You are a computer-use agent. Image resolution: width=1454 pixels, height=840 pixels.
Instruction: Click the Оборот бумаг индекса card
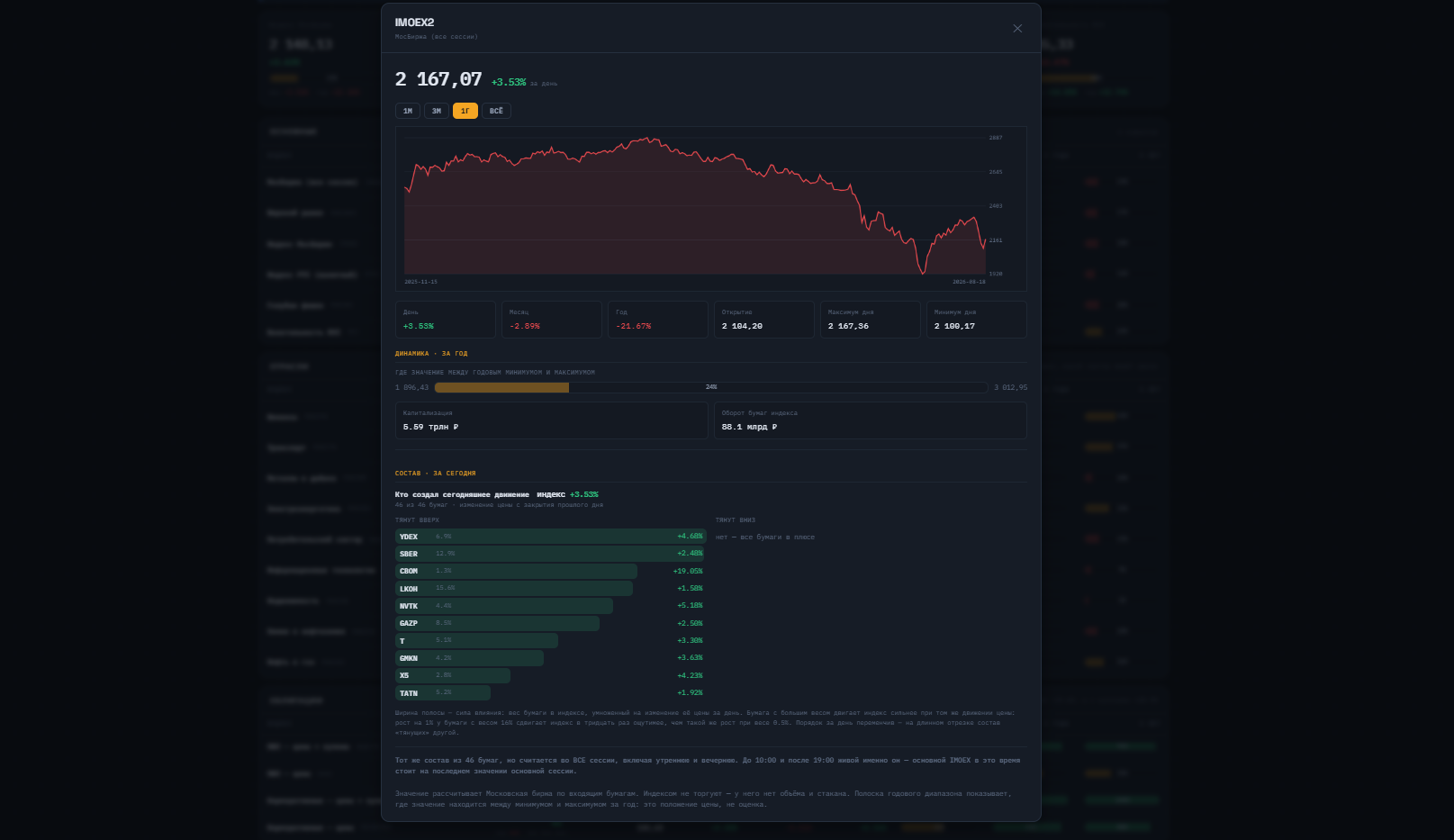click(870, 420)
